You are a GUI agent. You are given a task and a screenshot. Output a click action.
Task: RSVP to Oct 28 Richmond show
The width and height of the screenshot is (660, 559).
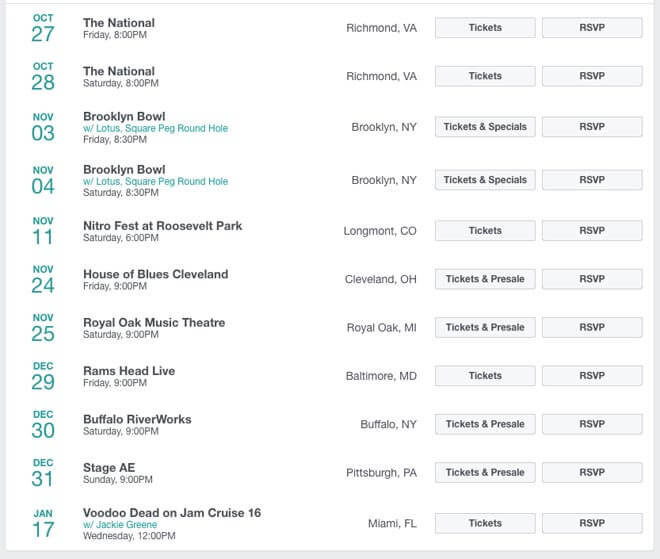[x=592, y=76]
